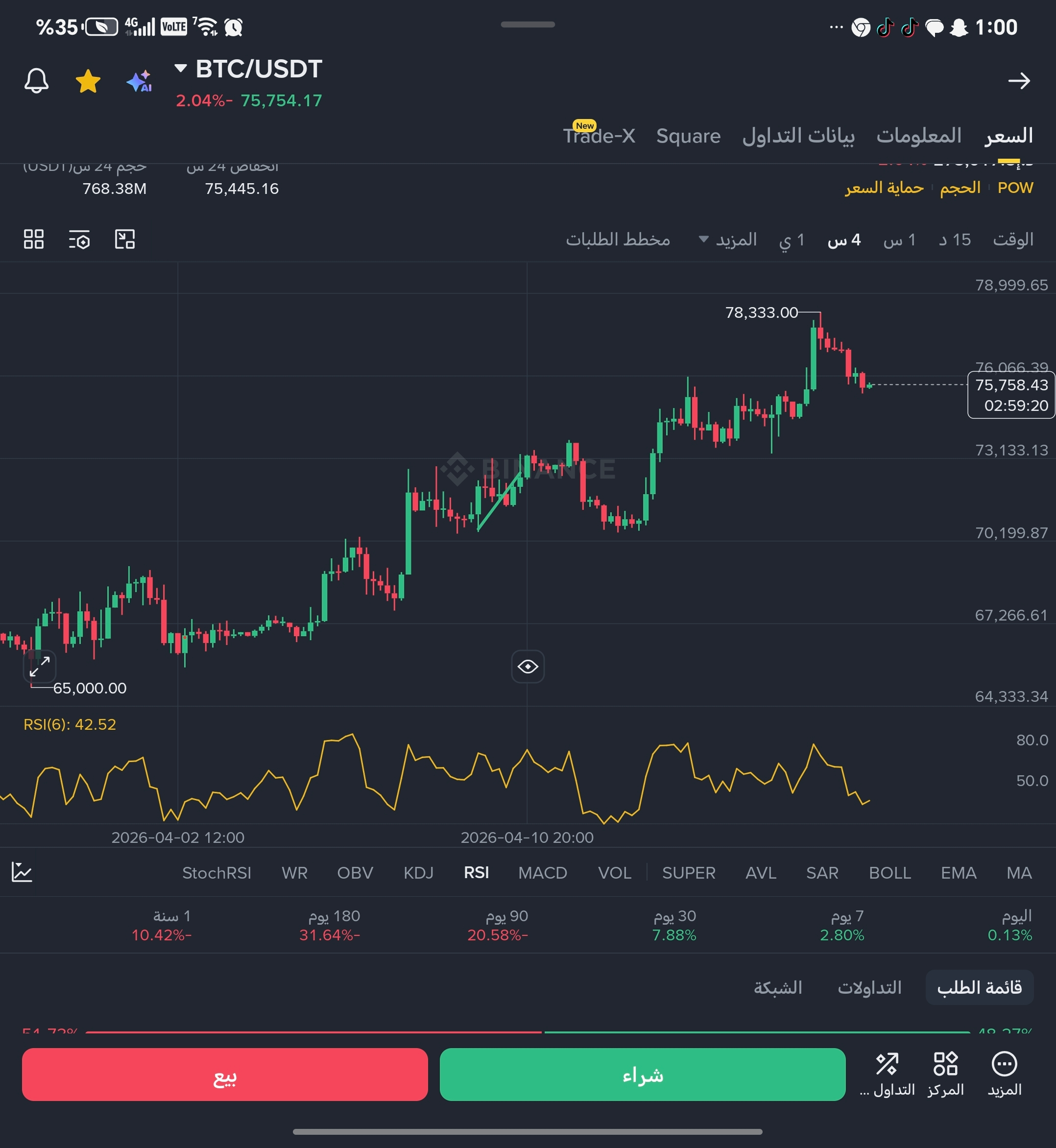Viewport: 1056px width, 1148px height.
Task: Open the AI analysis sparkle icon
Action: [x=139, y=81]
